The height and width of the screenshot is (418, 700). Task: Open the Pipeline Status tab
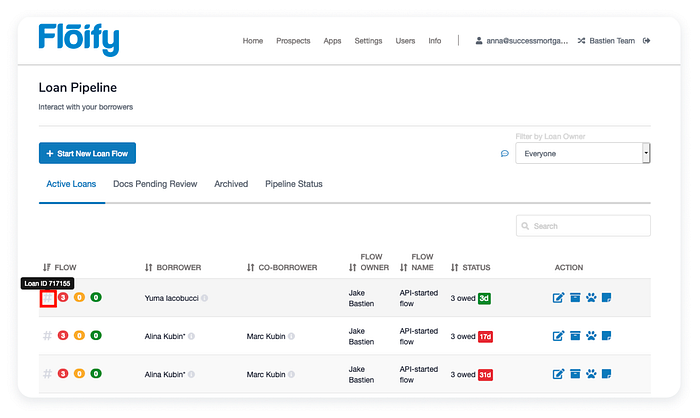coord(294,184)
